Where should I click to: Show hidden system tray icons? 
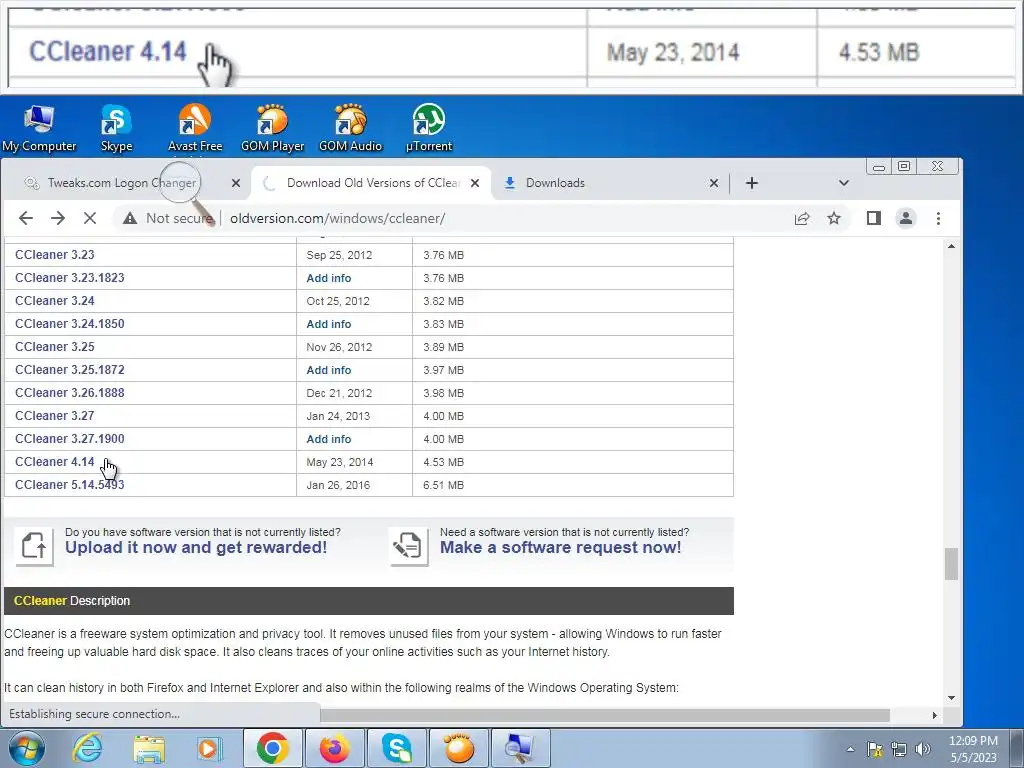pyautogui.click(x=850, y=749)
